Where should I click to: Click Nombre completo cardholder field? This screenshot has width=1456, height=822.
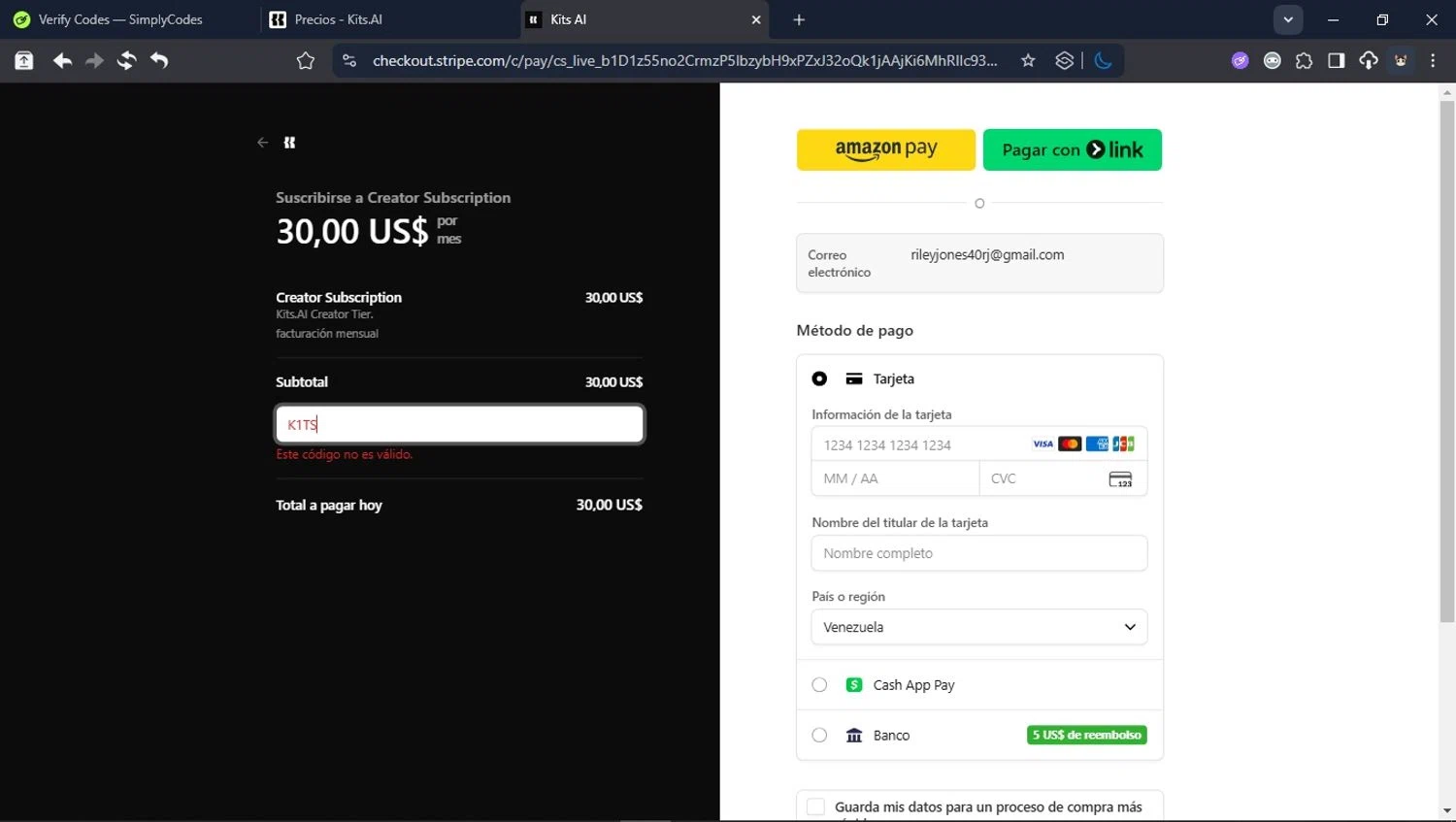click(x=979, y=553)
